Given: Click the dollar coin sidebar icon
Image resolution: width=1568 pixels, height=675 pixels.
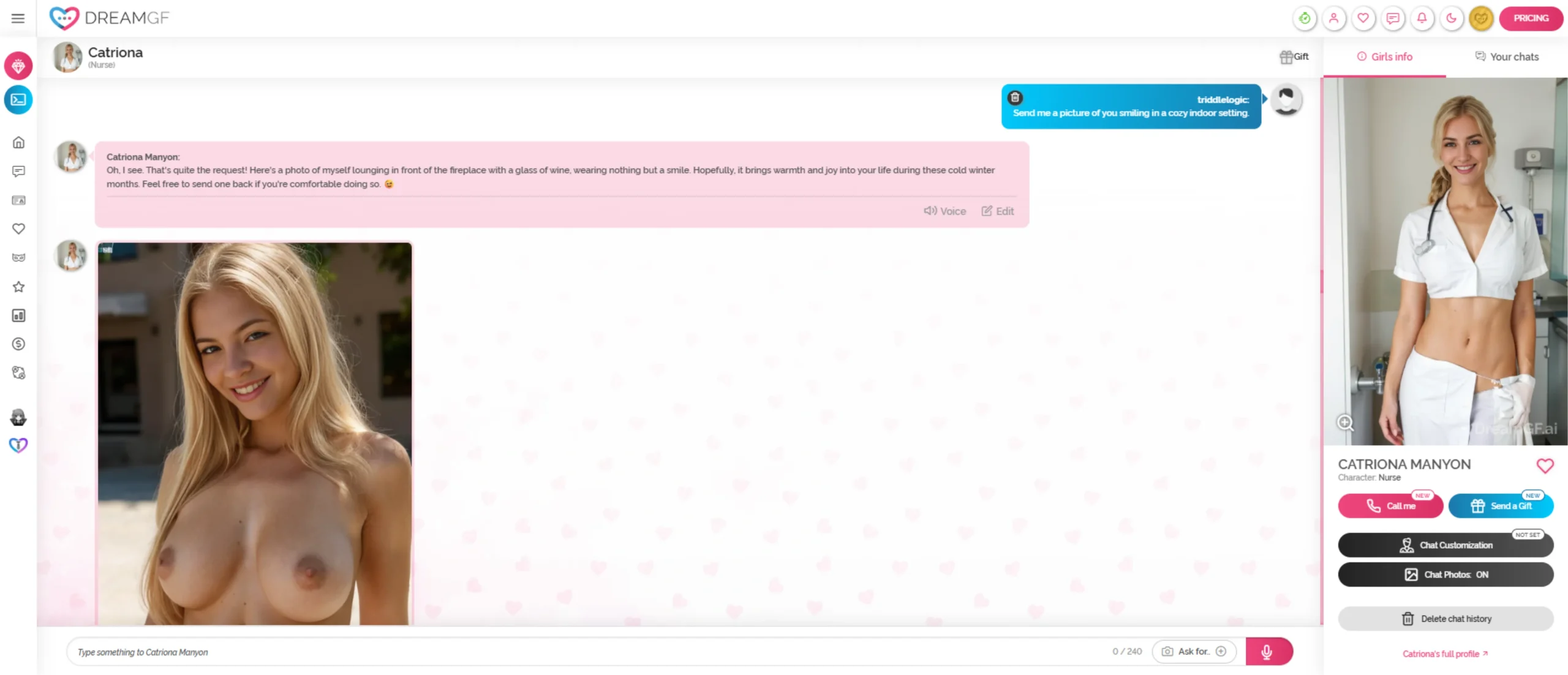Looking at the screenshot, I should (18, 344).
